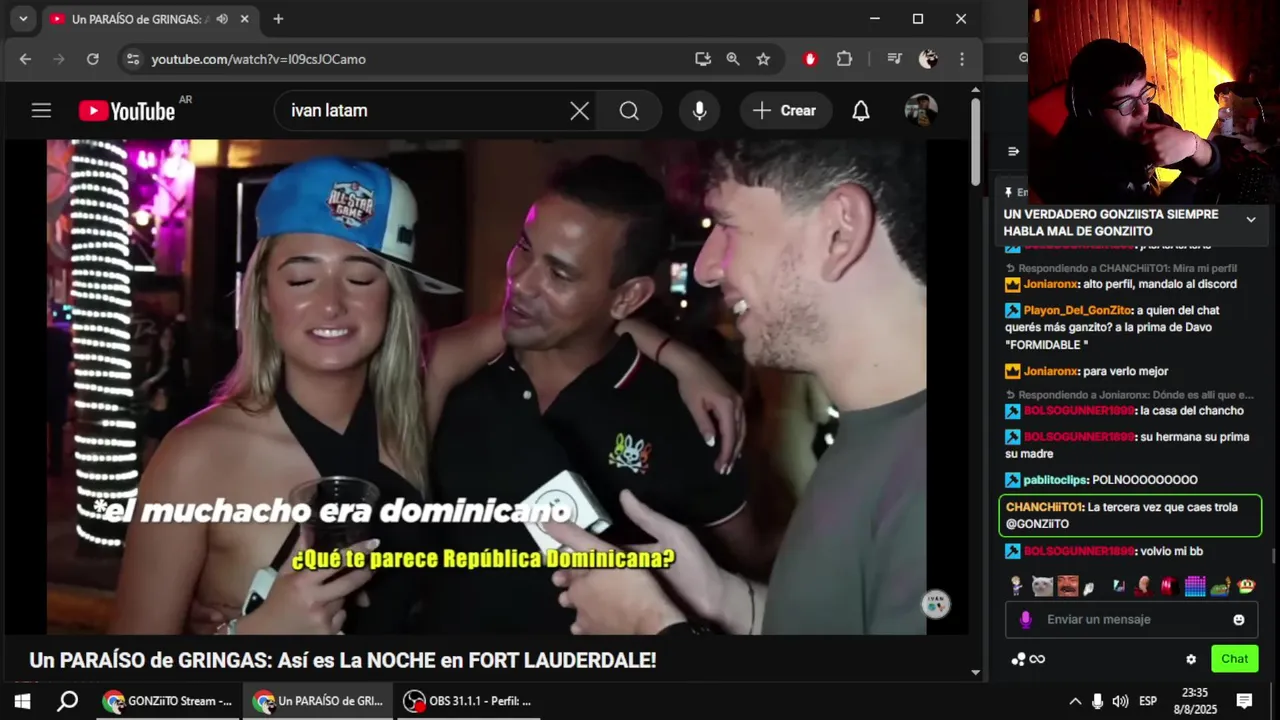Open the emoji picker smiley
Screen dimensions: 1280x720
pyautogui.click(x=1239, y=619)
